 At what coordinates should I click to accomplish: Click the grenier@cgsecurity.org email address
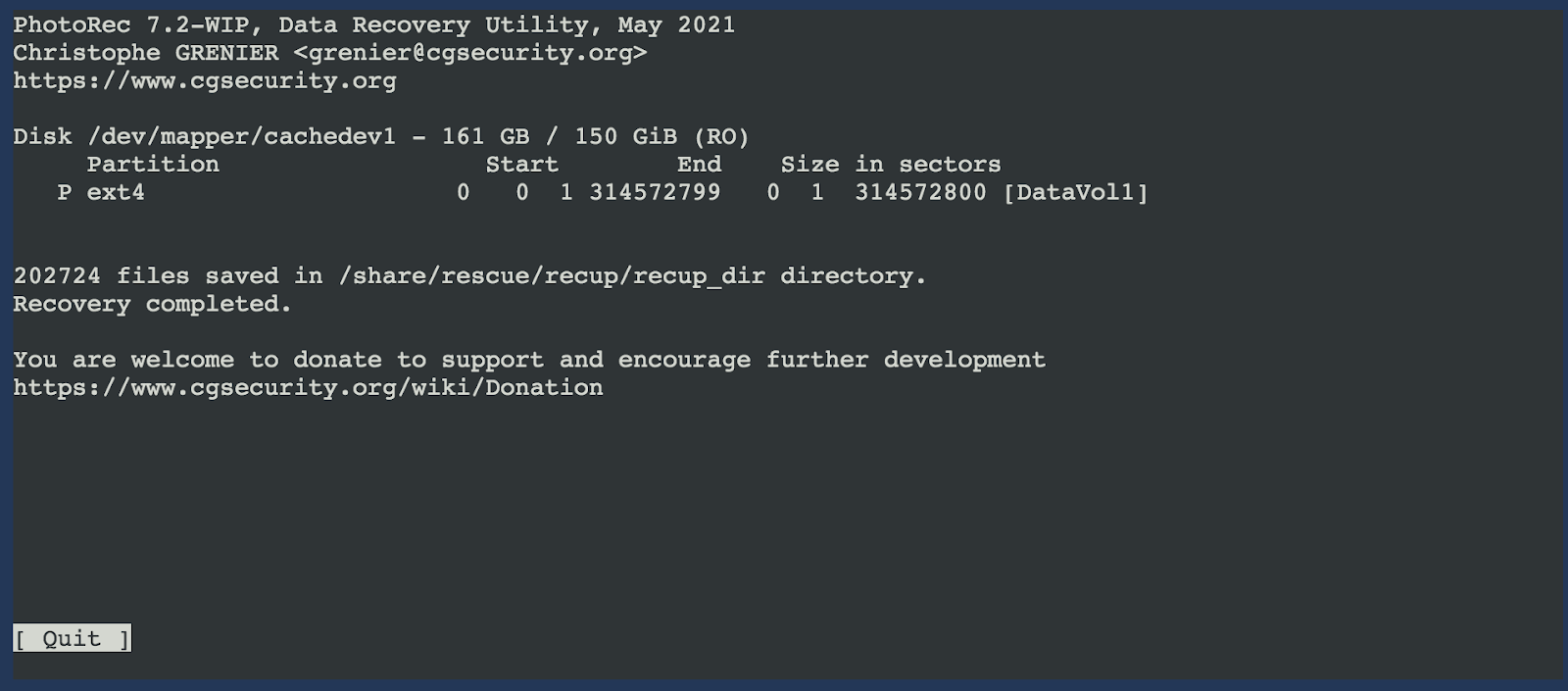point(470,53)
